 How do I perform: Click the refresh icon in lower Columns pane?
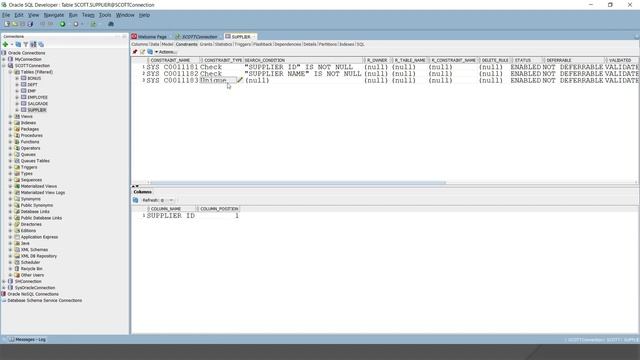click(x=136, y=200)
